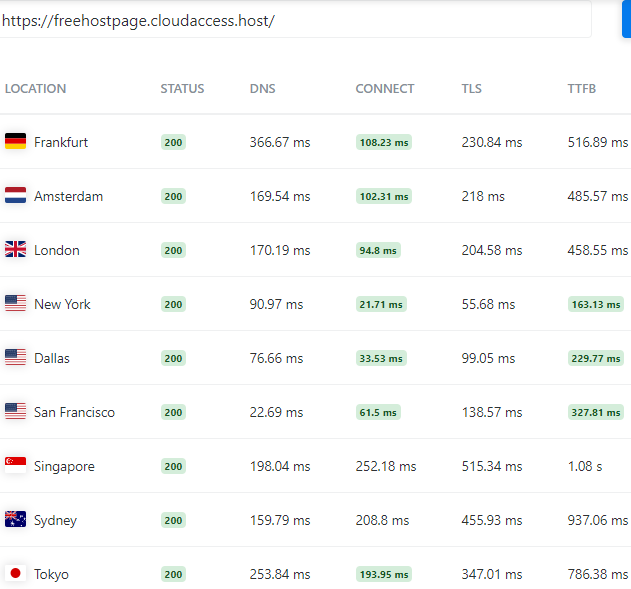
Task: Click the URL input field
Action: (x=295, y=20)
